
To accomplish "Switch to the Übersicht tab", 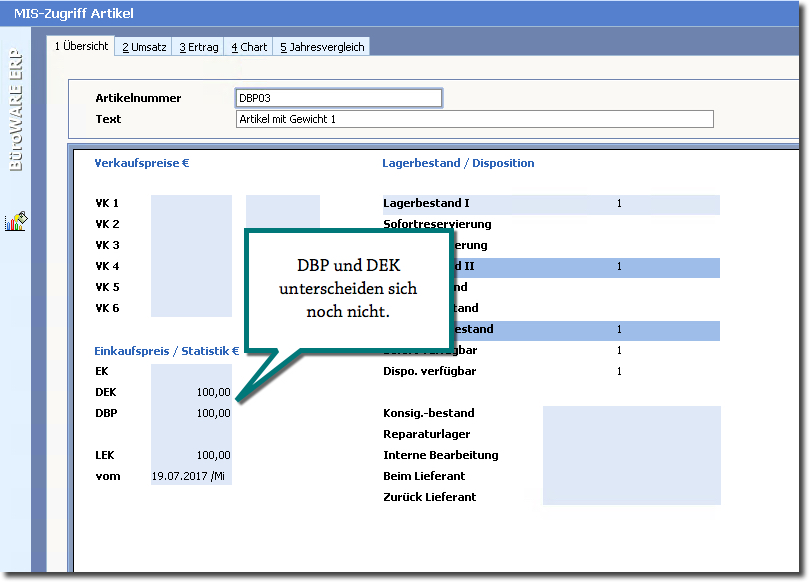I will [x=81, y=47].
